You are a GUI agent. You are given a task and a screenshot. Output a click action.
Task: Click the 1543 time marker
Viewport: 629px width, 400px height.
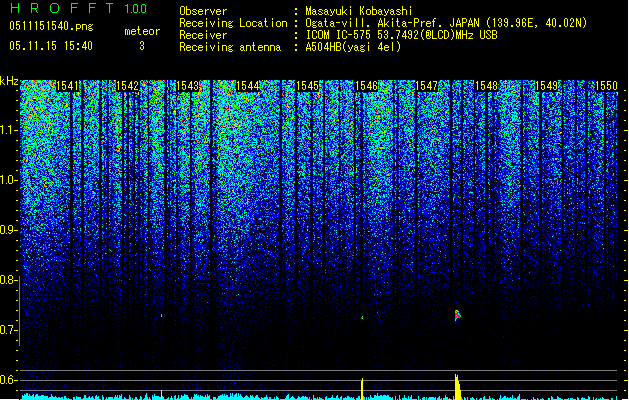(187, 86)
